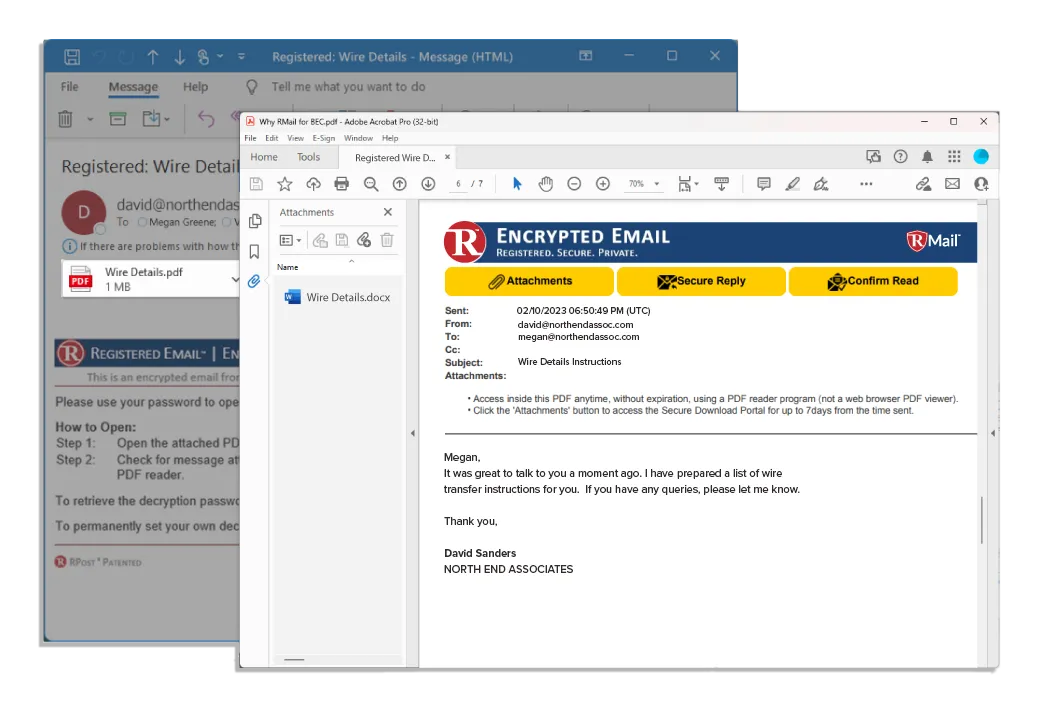Print the PDF in Acrobat

pos(341,184)
